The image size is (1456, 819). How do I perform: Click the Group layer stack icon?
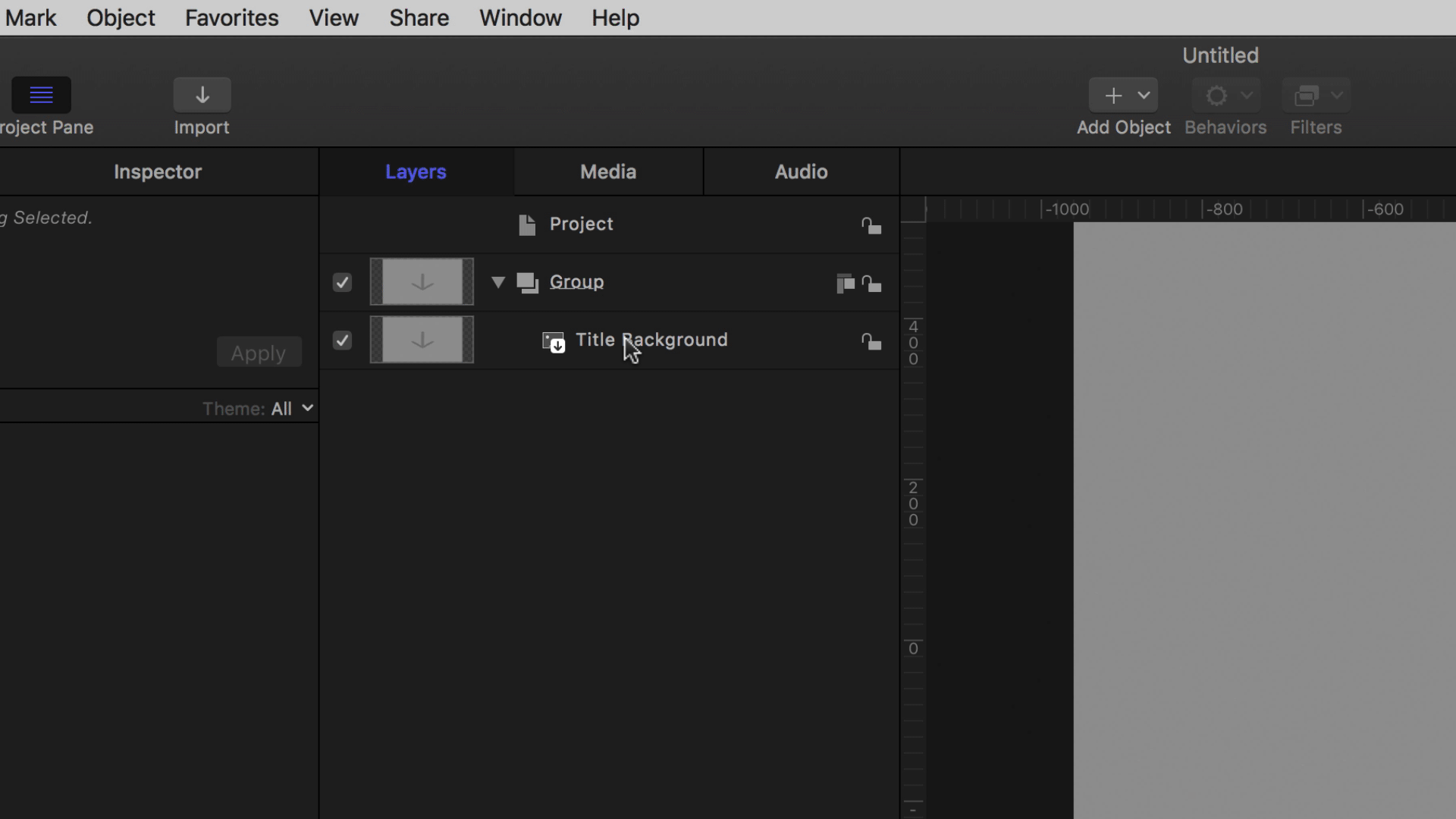pos(528,283)
